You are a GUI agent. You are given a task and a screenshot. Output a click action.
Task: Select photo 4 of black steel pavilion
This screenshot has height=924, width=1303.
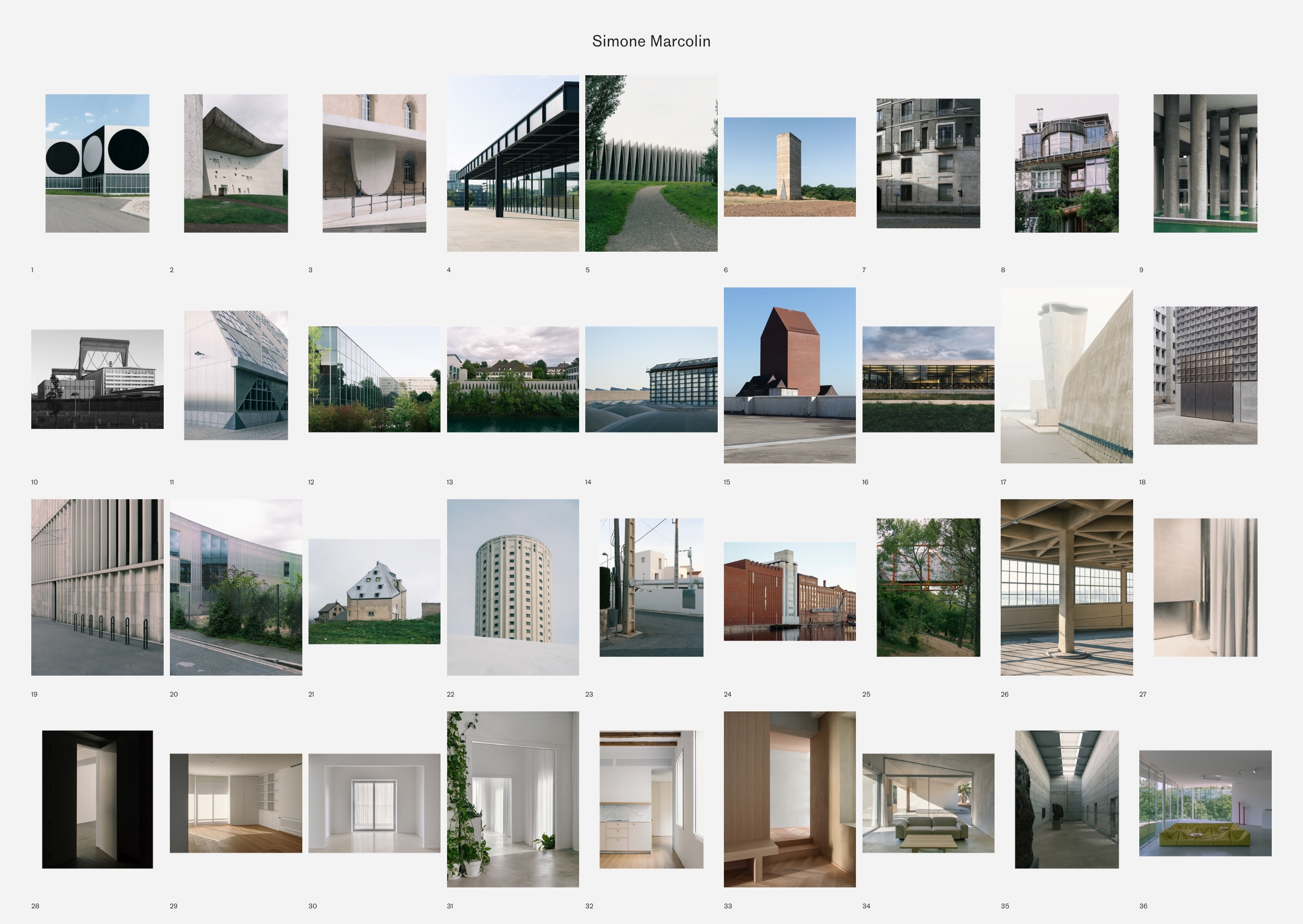[512, 163]
